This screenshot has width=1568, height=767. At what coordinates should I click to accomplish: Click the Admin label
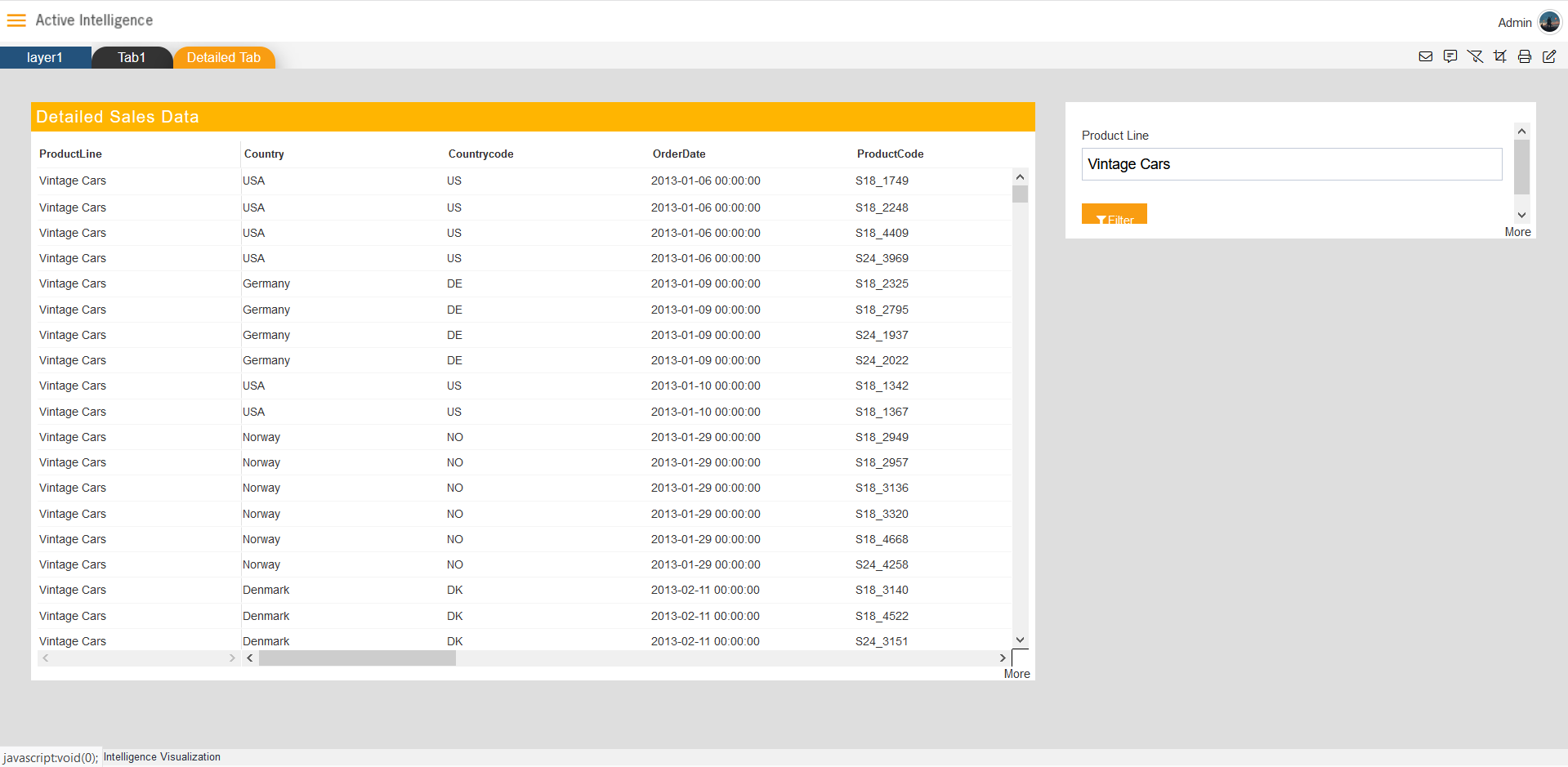(x=1514, y=23)
